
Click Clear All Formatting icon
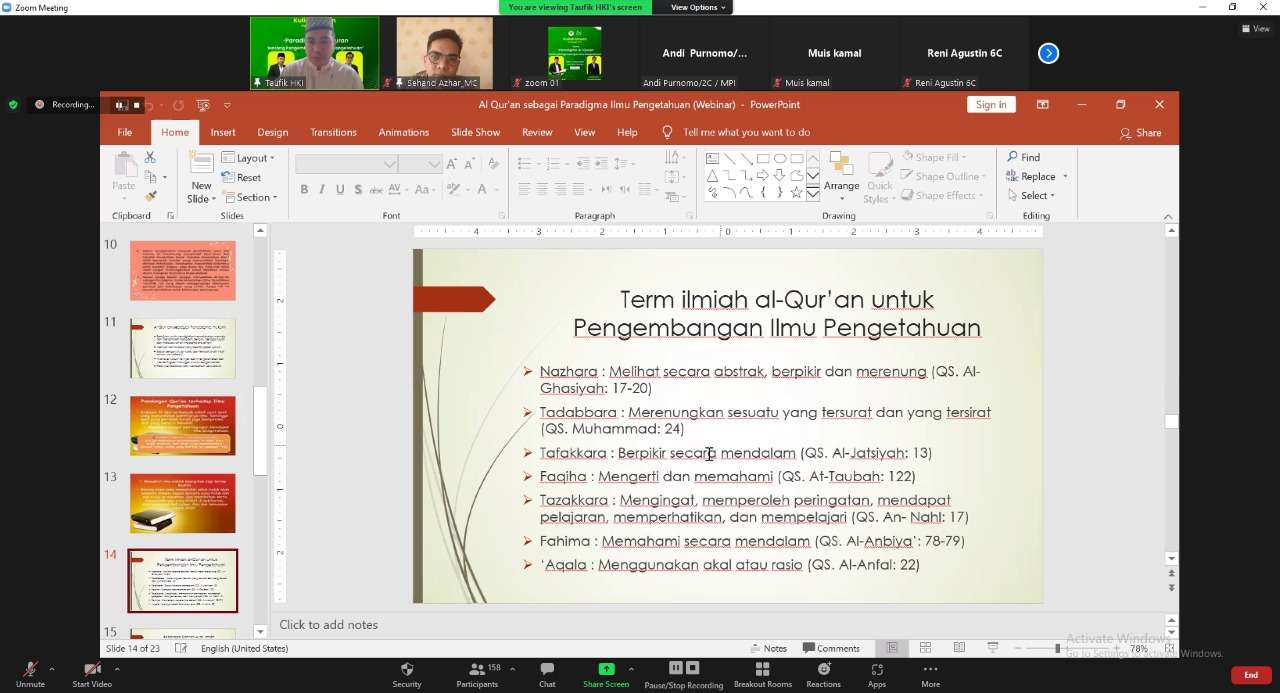click(492, 164)
